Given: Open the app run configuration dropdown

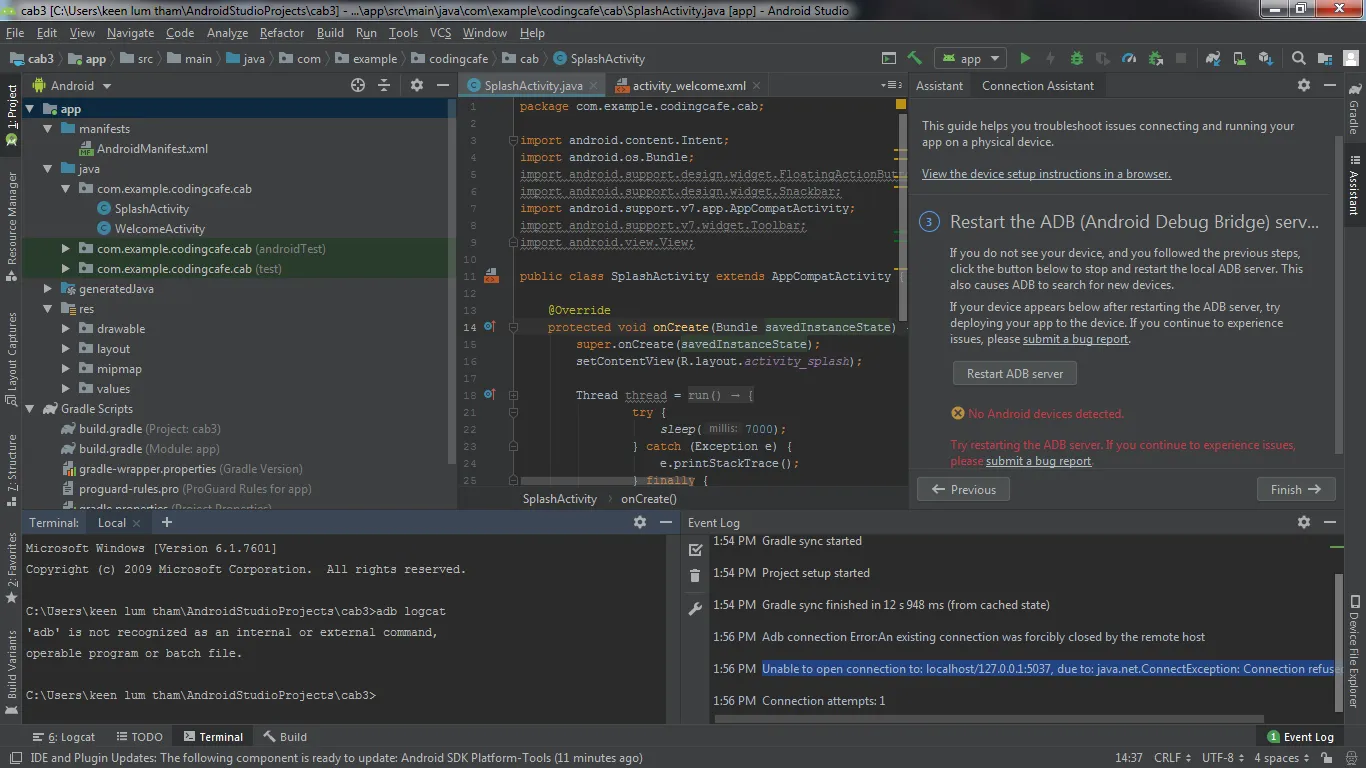Looking at the screenshot, I should [x=971, y=59].
